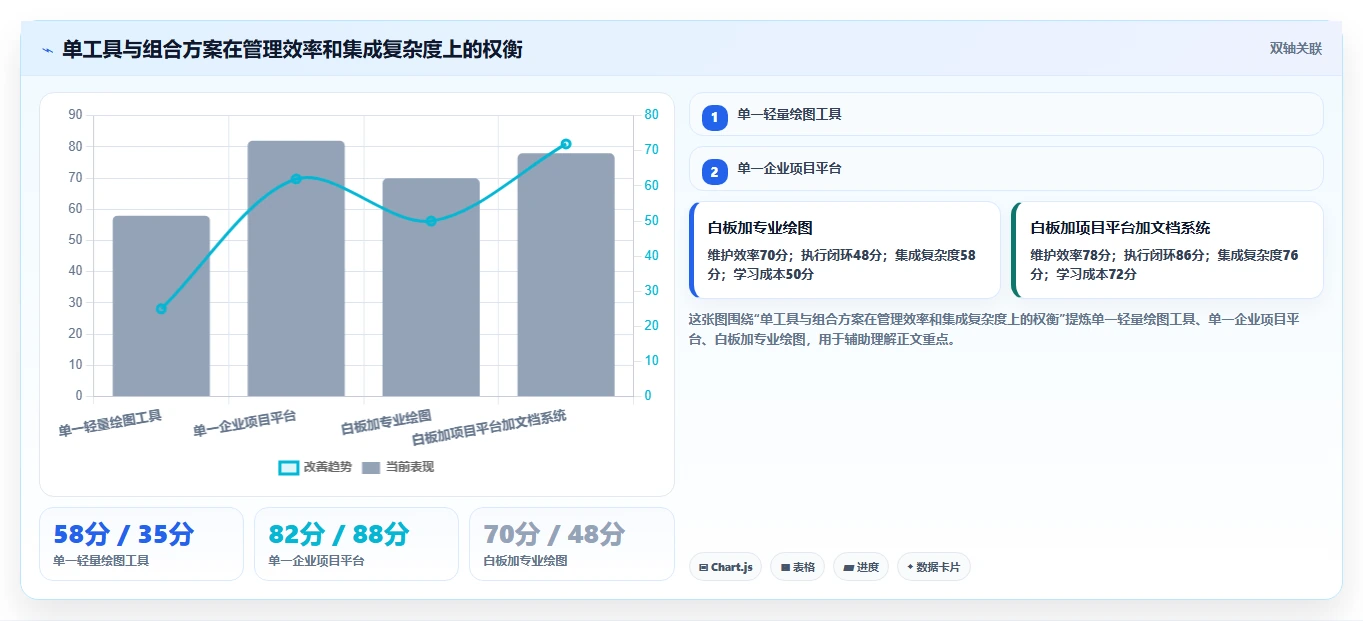1363x621 pixels.
Task: Select the 白板加项目平台加文档系统 detail card
Action: 1167,250
